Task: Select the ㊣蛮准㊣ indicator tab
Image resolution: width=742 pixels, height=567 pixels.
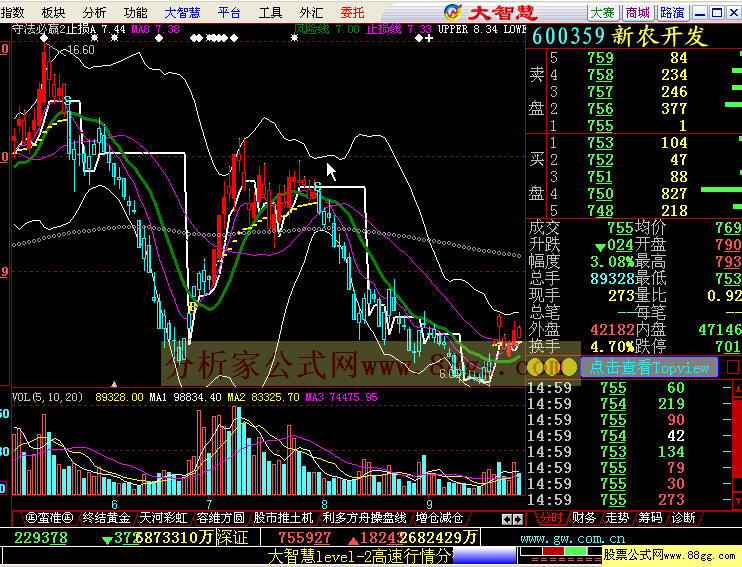Action: point(49,518)
